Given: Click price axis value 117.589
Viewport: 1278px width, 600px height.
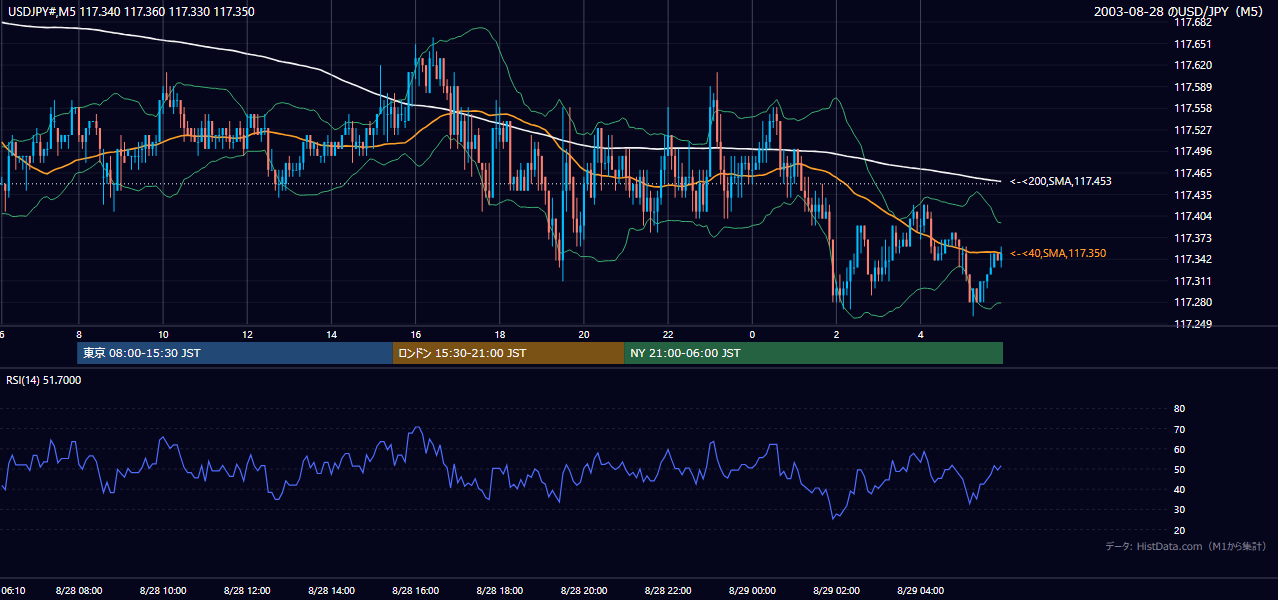Looking at the screenshot, I should [x=1193, y=87].
